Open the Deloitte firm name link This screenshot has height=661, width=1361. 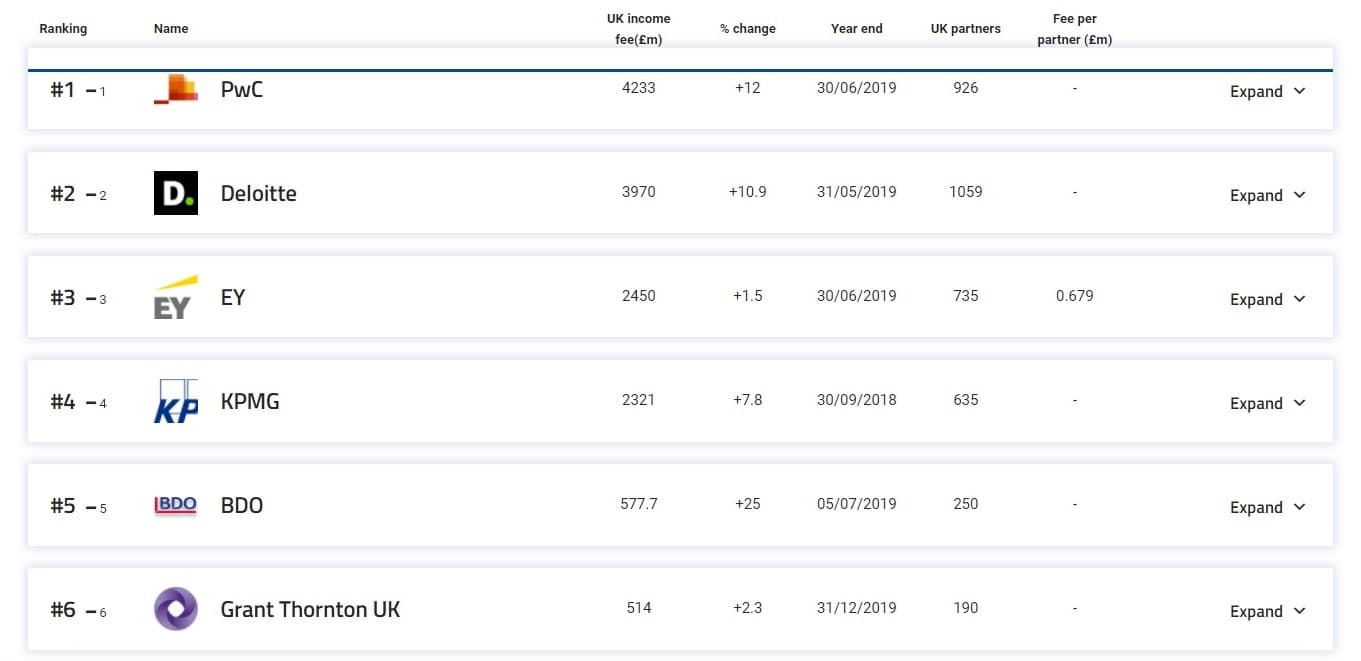pyautogui.click(x=259, y=193)
